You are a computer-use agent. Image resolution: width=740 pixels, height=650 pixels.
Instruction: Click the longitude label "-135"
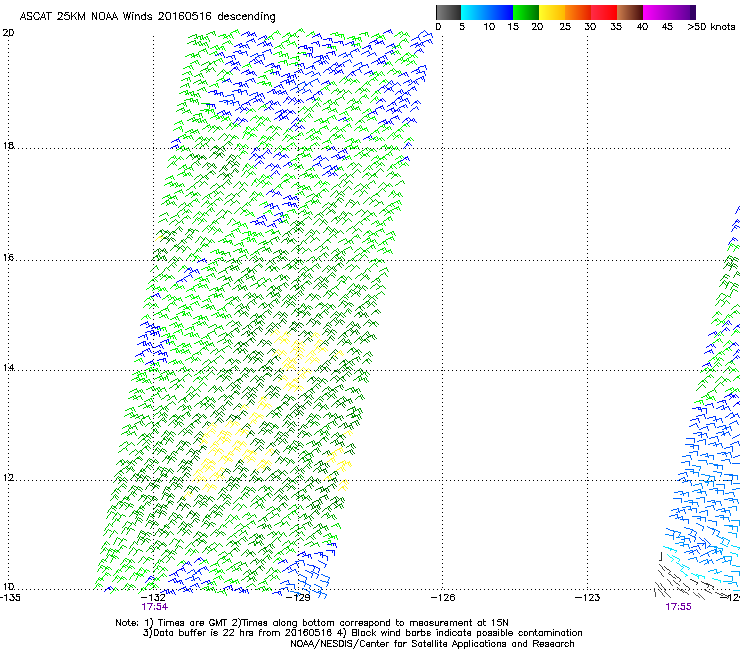10,598
